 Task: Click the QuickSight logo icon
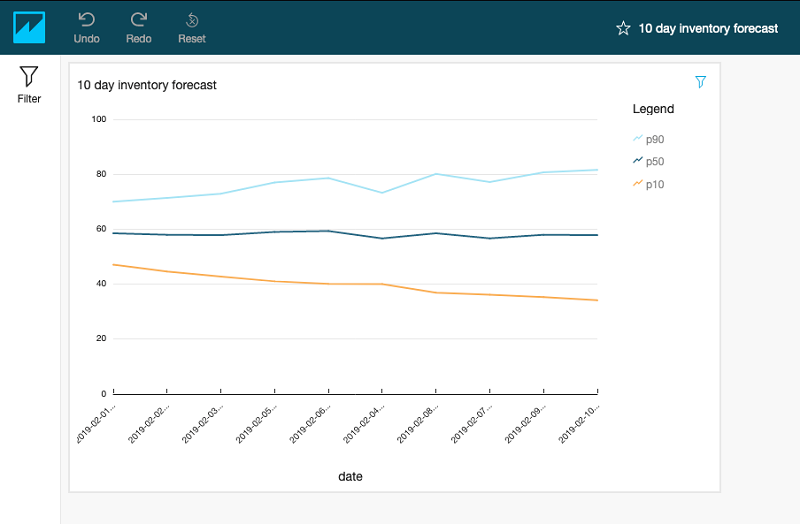[29, 28]
